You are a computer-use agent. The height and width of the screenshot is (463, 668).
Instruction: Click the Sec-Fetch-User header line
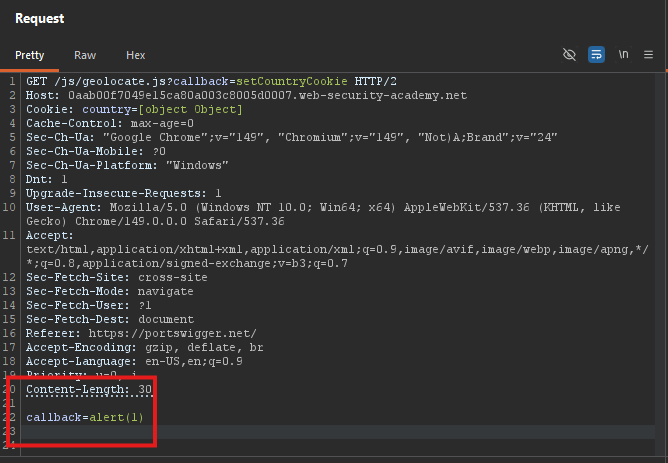89,305
